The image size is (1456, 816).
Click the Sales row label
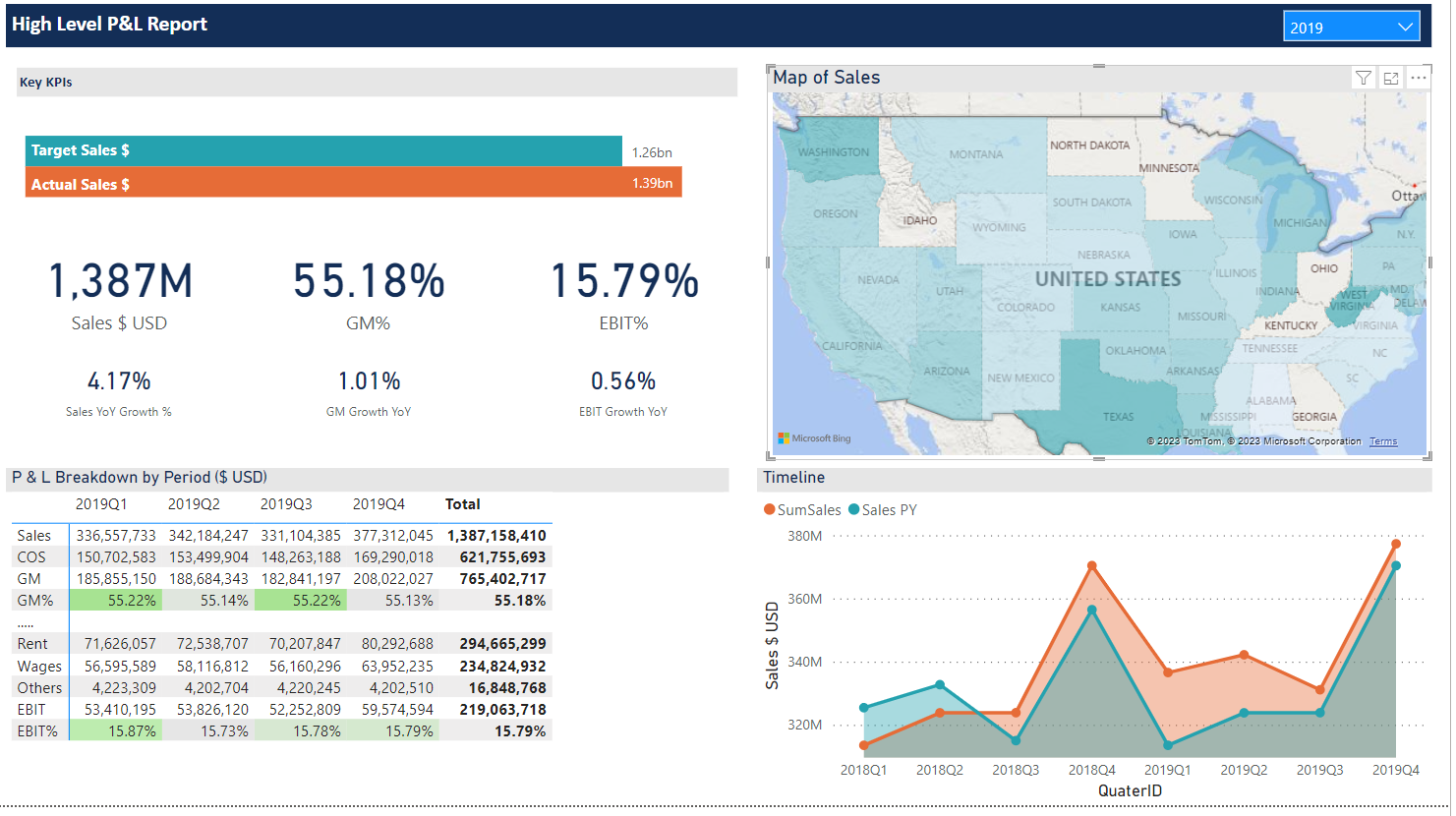click(x=33, y=536)
